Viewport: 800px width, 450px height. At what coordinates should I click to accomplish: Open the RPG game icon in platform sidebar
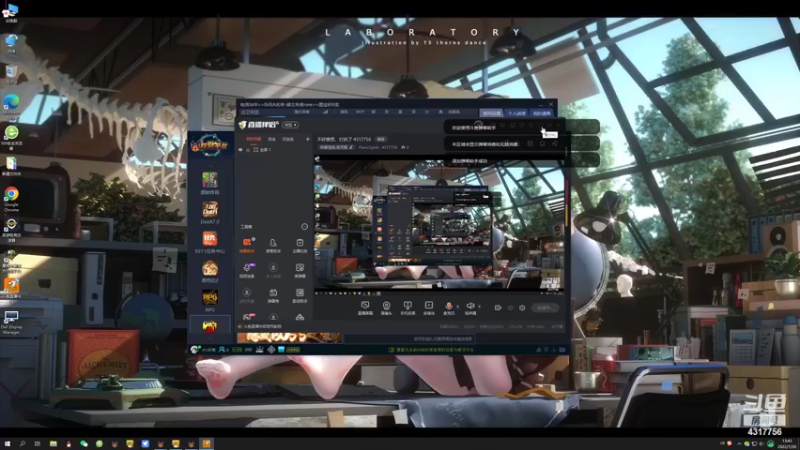click(210, 297)
